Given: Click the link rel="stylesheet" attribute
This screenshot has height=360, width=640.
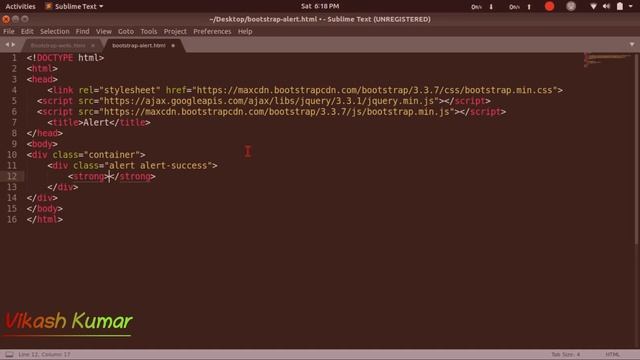Looking at the screenshot, I should coord(119,90).
